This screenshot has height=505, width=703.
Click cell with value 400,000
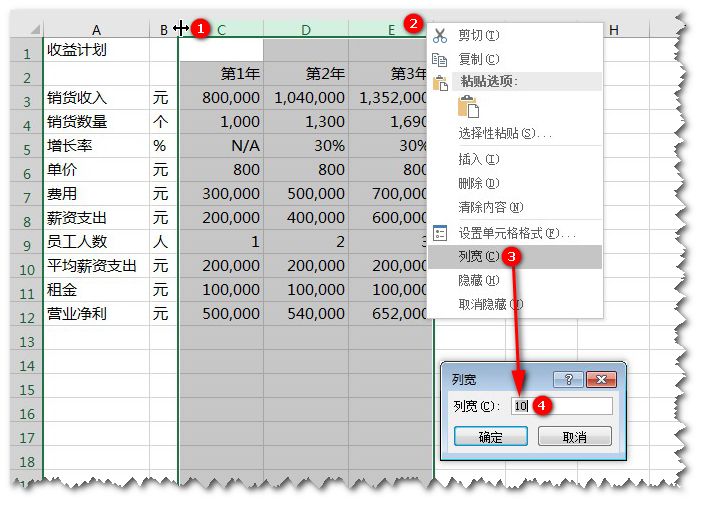[x=306, y=218]
